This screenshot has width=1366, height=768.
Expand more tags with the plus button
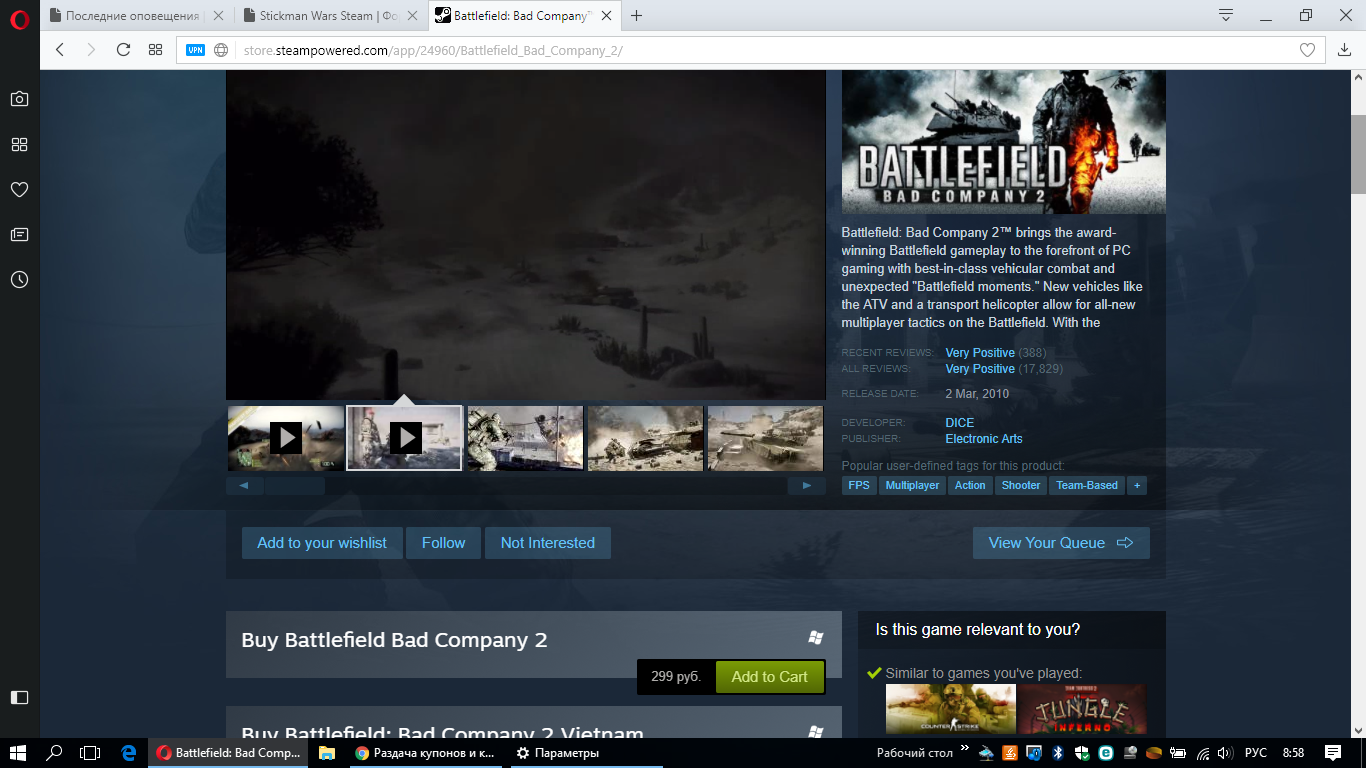point(1136,485)
